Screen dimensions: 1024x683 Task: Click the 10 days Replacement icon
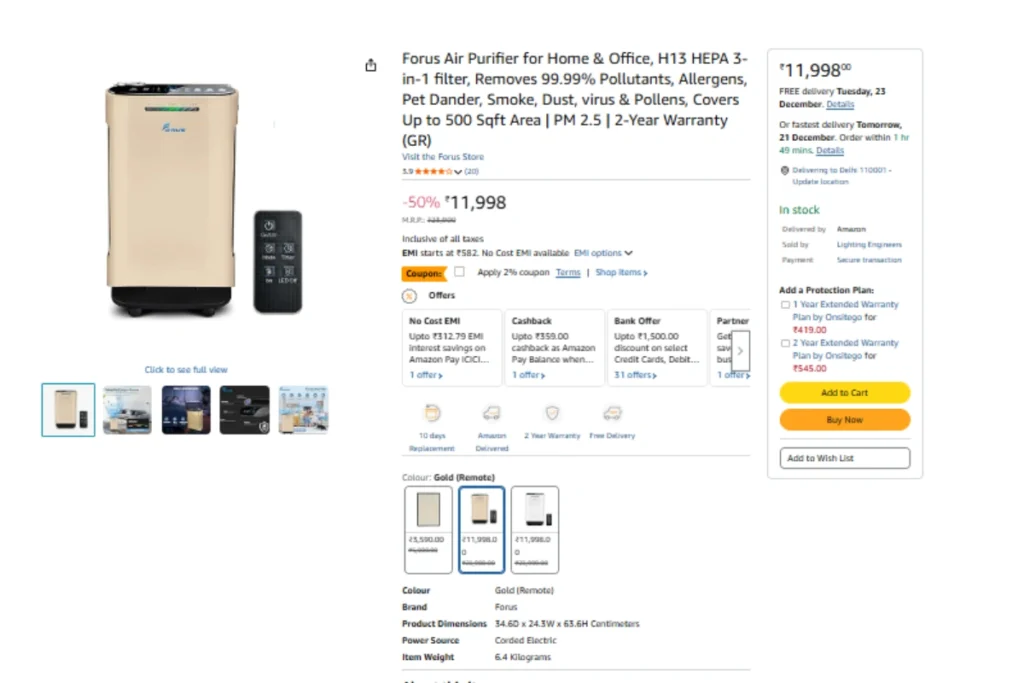[x=432, y=413]
